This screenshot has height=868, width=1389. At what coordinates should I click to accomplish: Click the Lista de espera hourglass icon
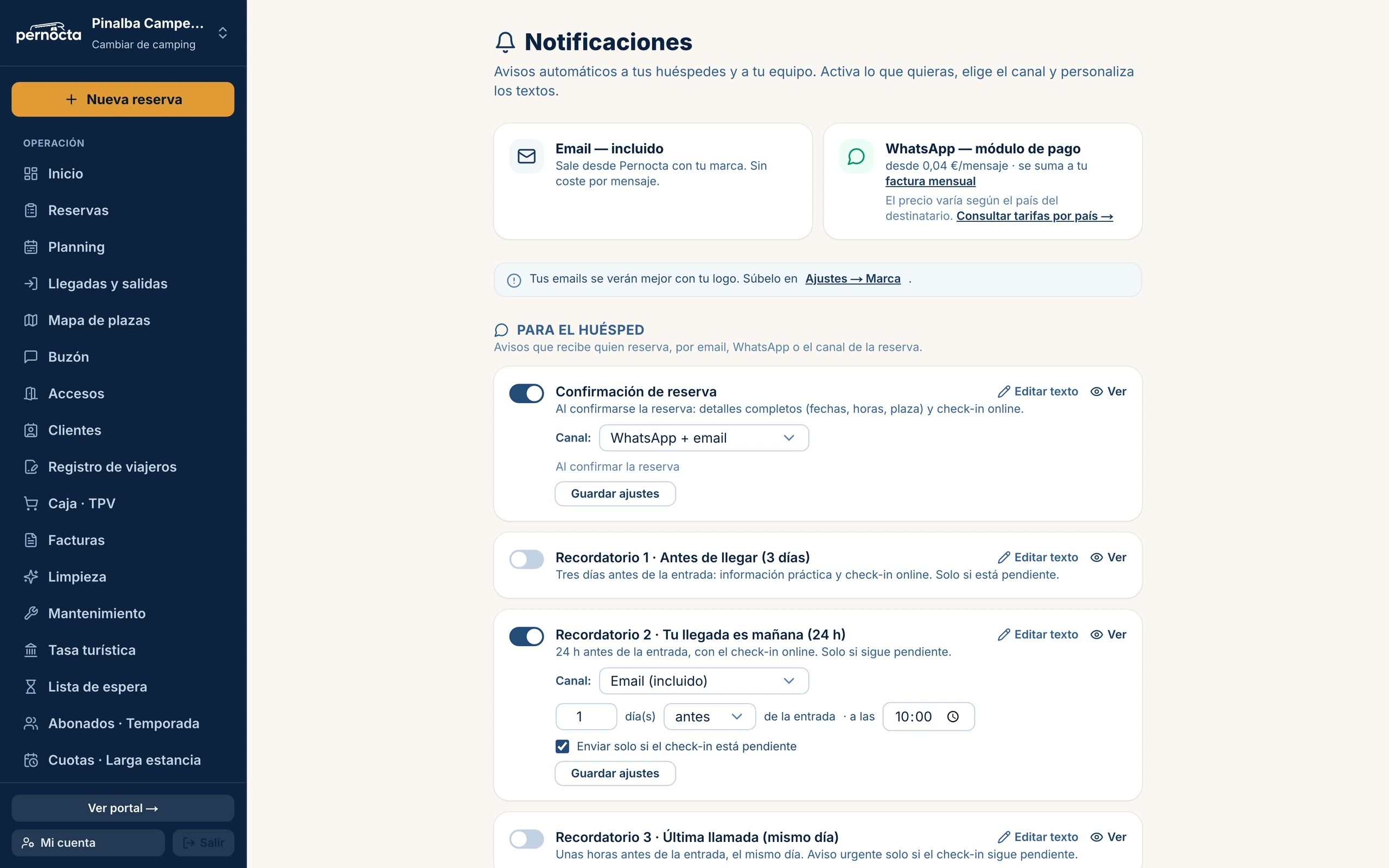(x=31, y=687)
